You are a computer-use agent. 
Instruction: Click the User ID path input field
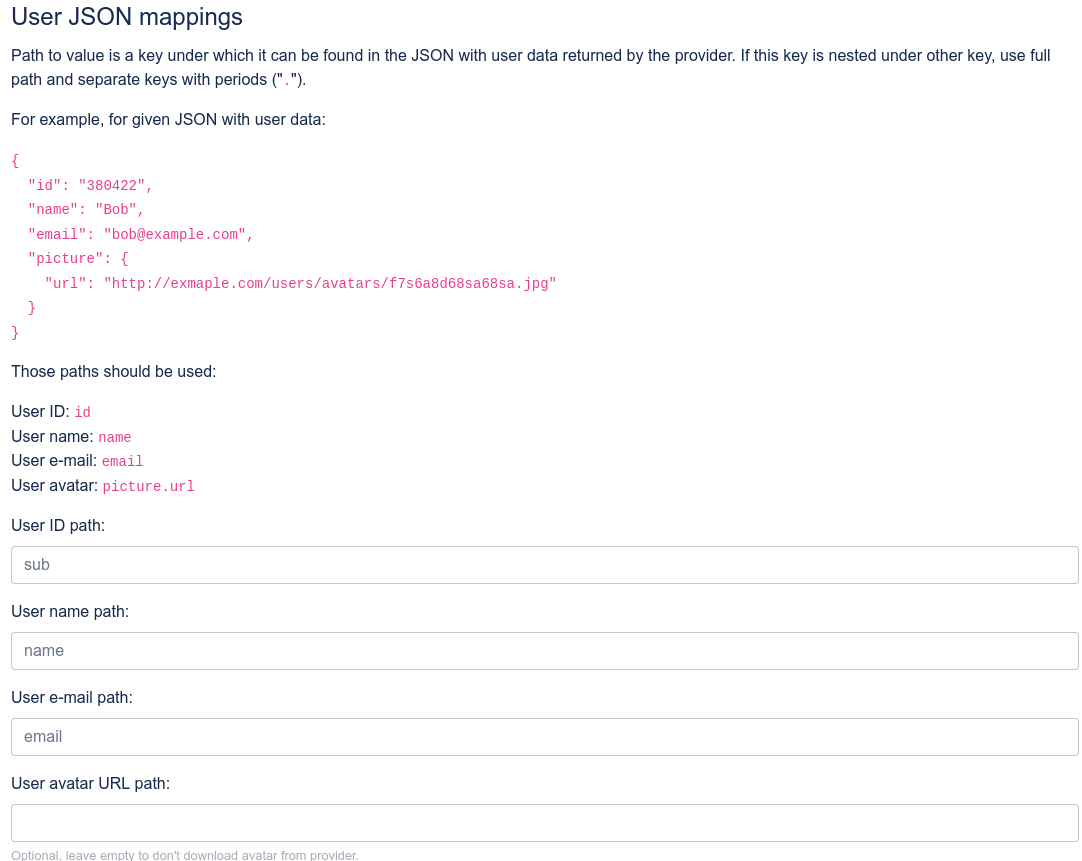pyautogui.click(x=544, y=565)
